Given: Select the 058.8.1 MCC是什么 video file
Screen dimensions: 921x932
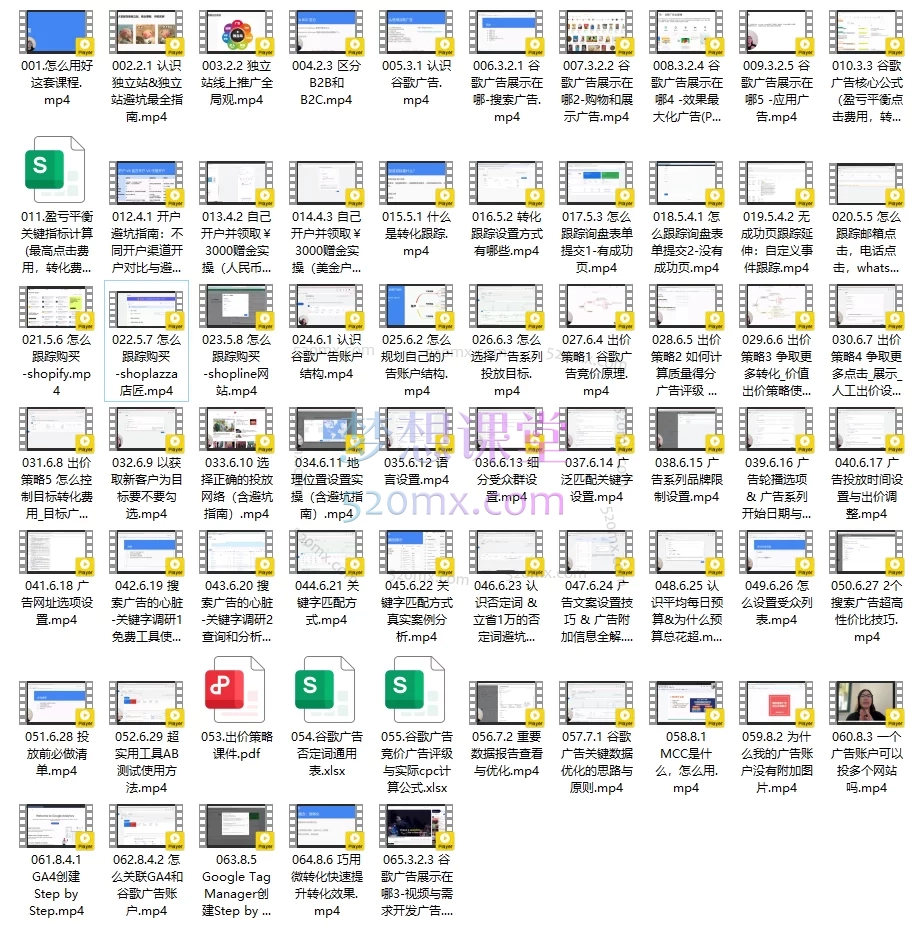Looking at the screenshot, I should pos(686,704).
